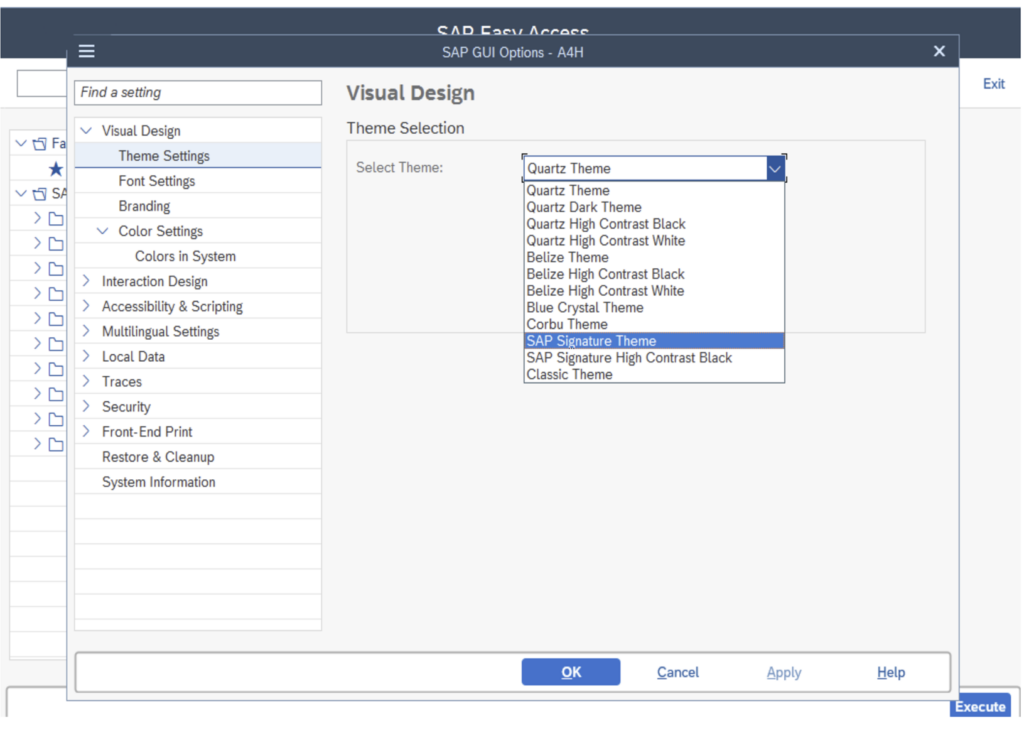Open Help in the options dialog

tap(891, 672)
